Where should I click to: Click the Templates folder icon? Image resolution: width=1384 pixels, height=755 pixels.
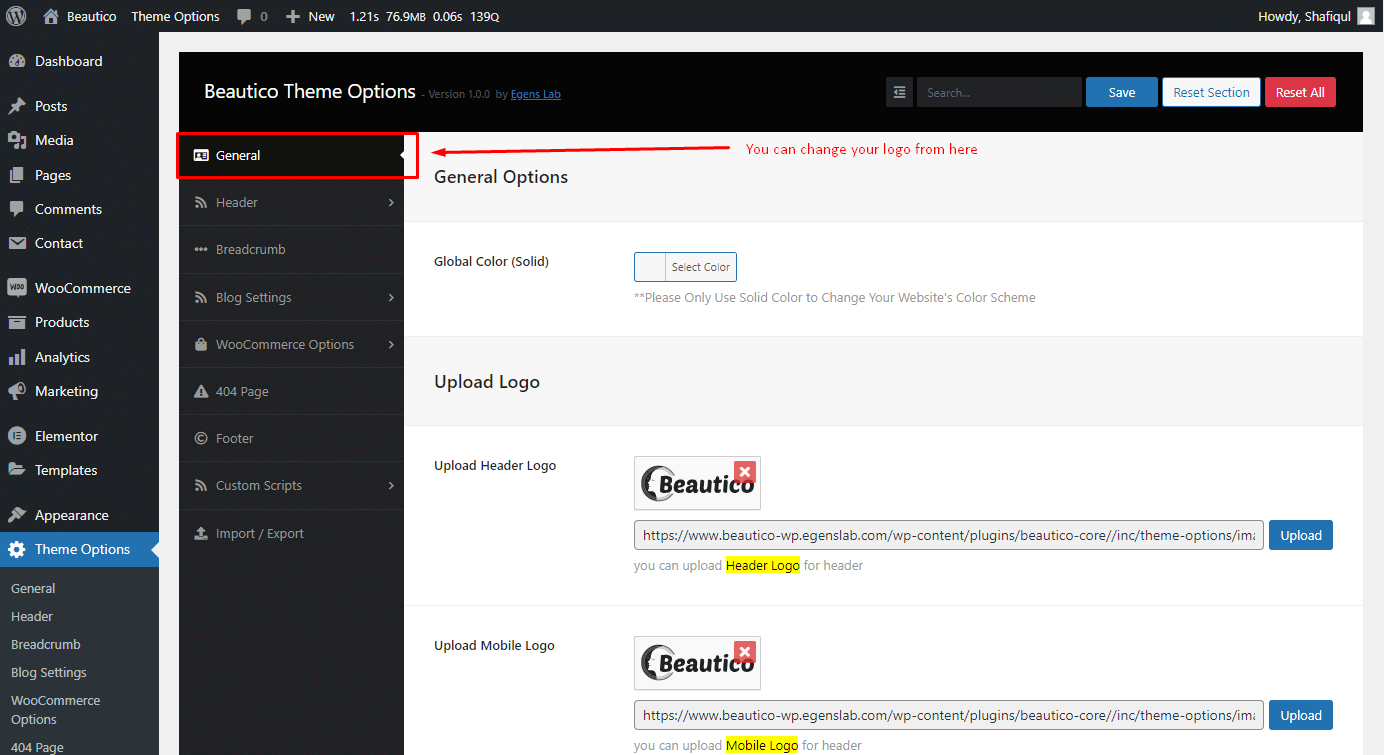(x=16, y=470)
